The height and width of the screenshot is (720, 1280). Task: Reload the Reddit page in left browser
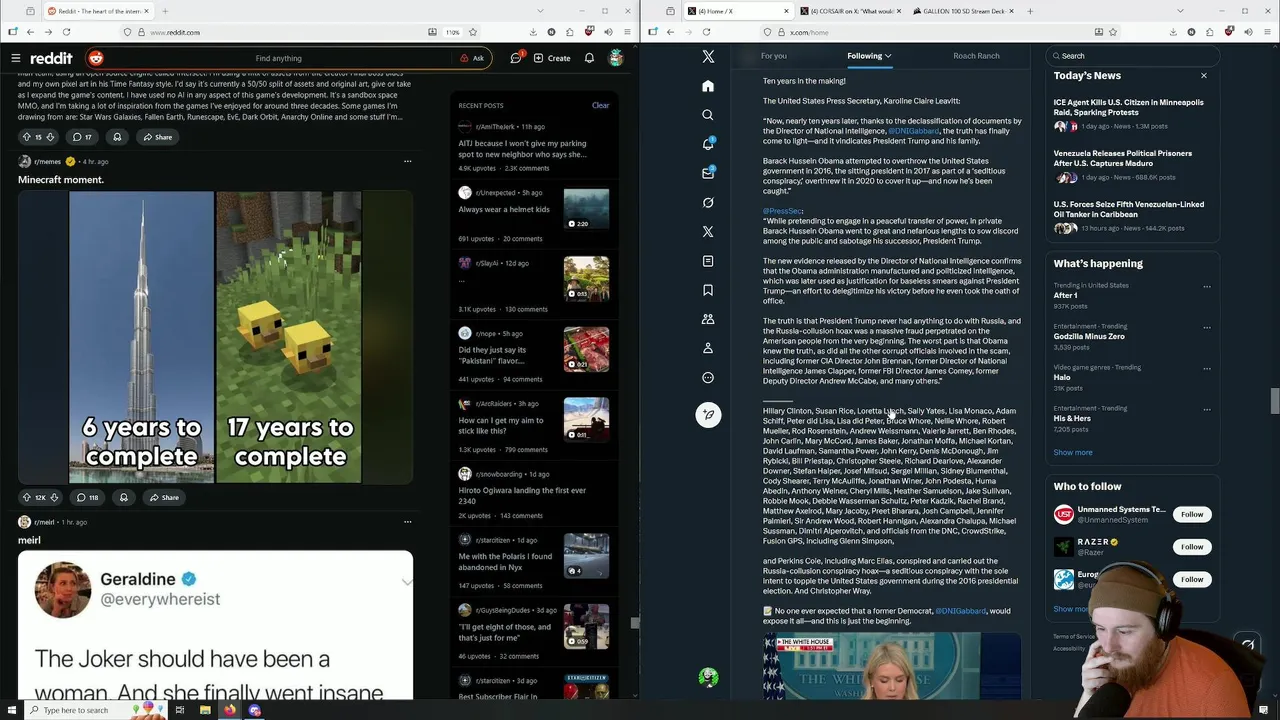pyautogui.click(x=66, y=32)
